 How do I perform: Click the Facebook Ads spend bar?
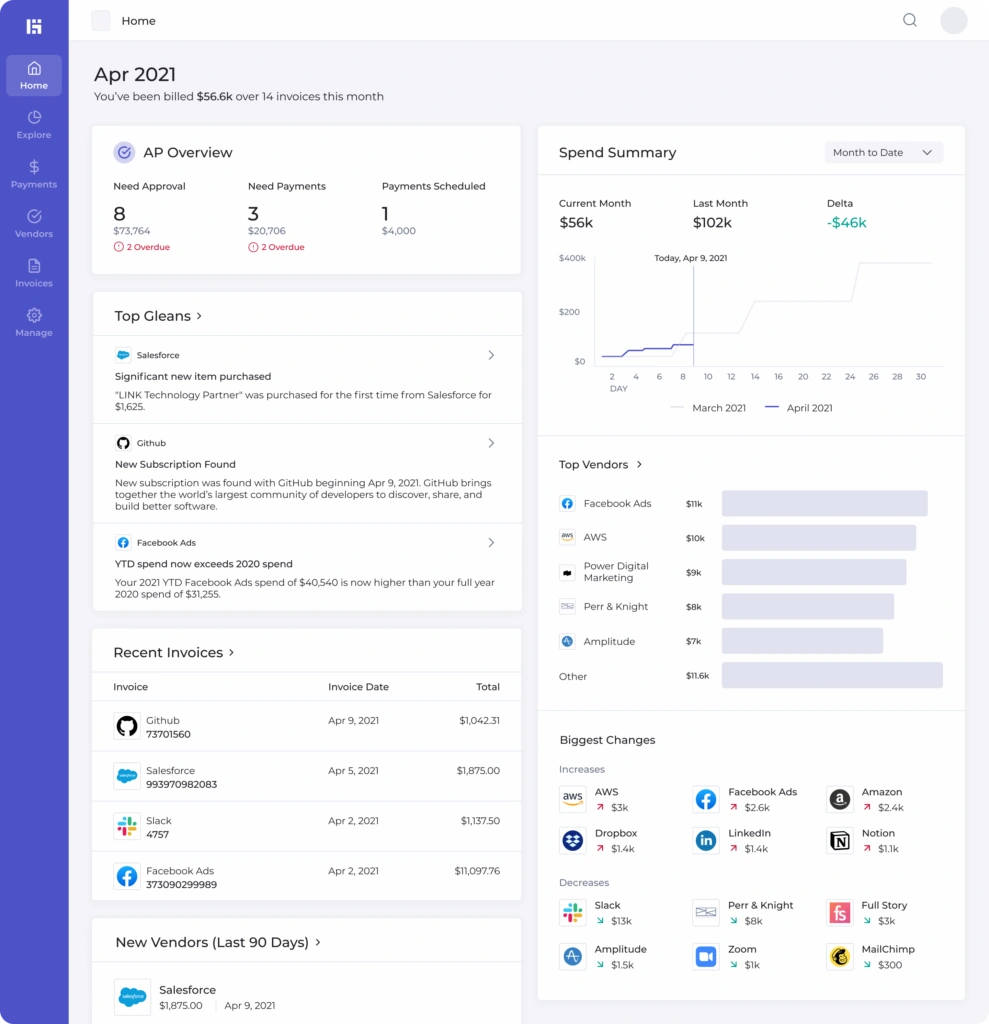[824, 504]
